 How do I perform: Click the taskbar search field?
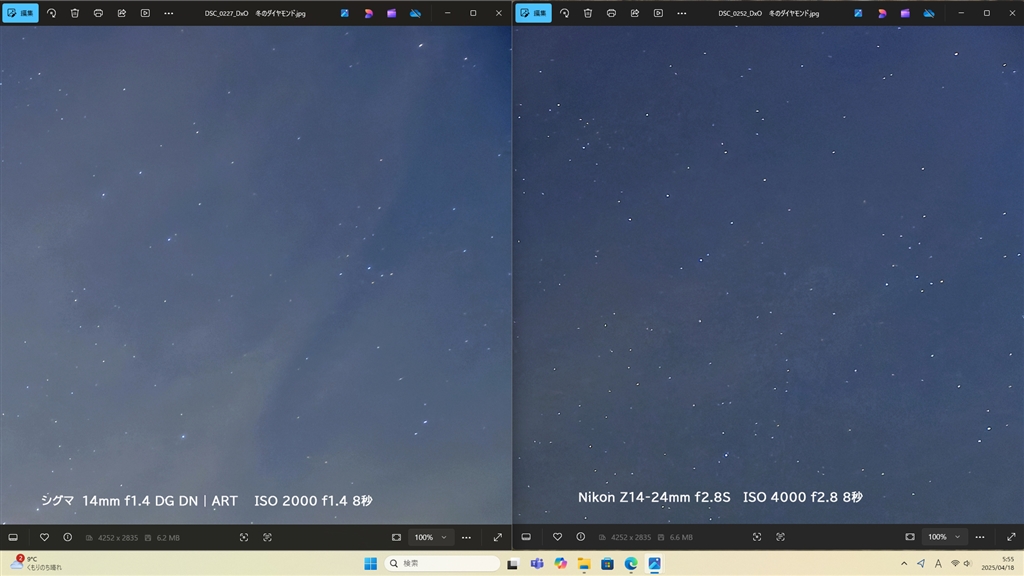click(x=442, y=564)
